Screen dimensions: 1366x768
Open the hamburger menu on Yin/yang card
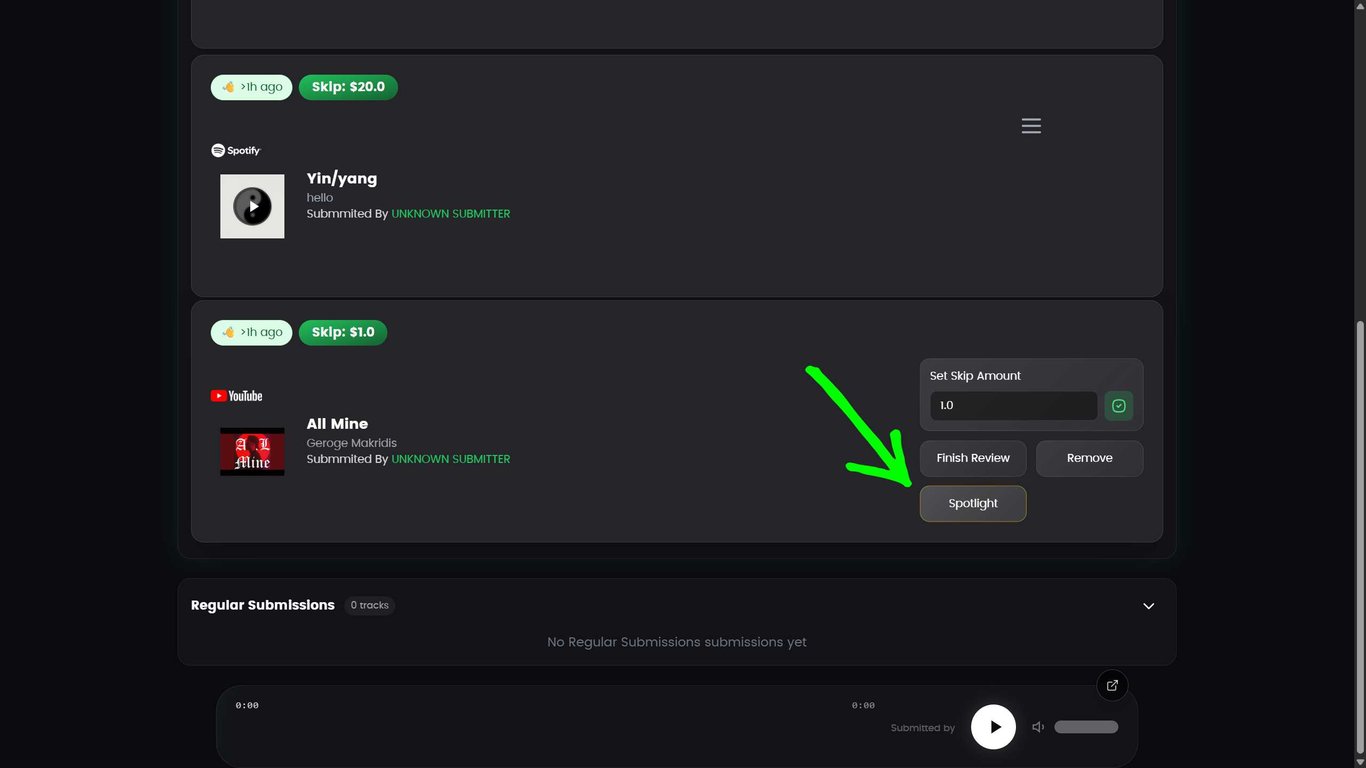tap(1031, 126)
